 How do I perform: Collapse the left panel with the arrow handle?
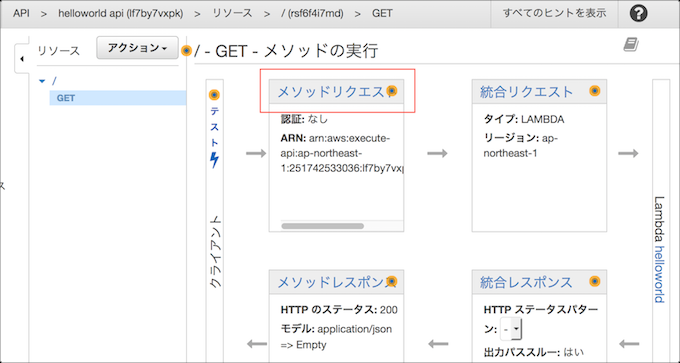coord(22,59)
